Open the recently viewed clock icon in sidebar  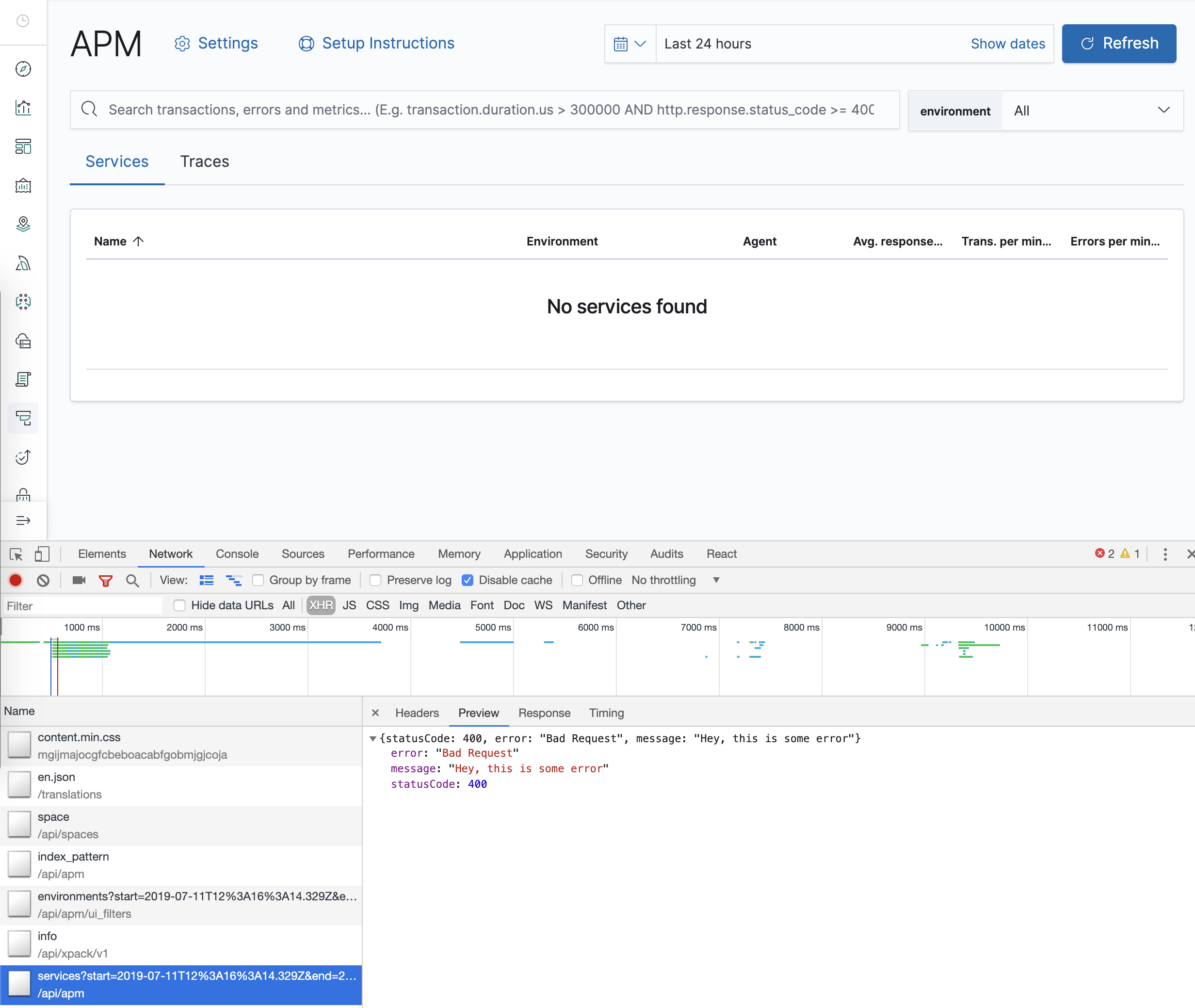tap(23, 21)
